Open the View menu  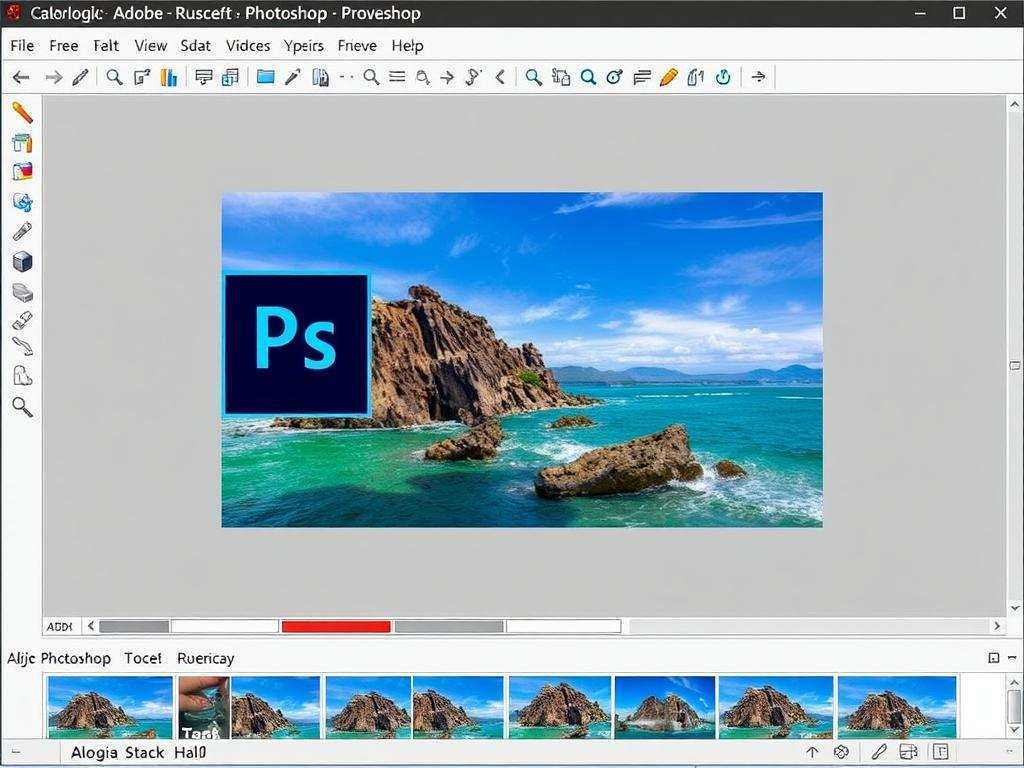(151, 46)
